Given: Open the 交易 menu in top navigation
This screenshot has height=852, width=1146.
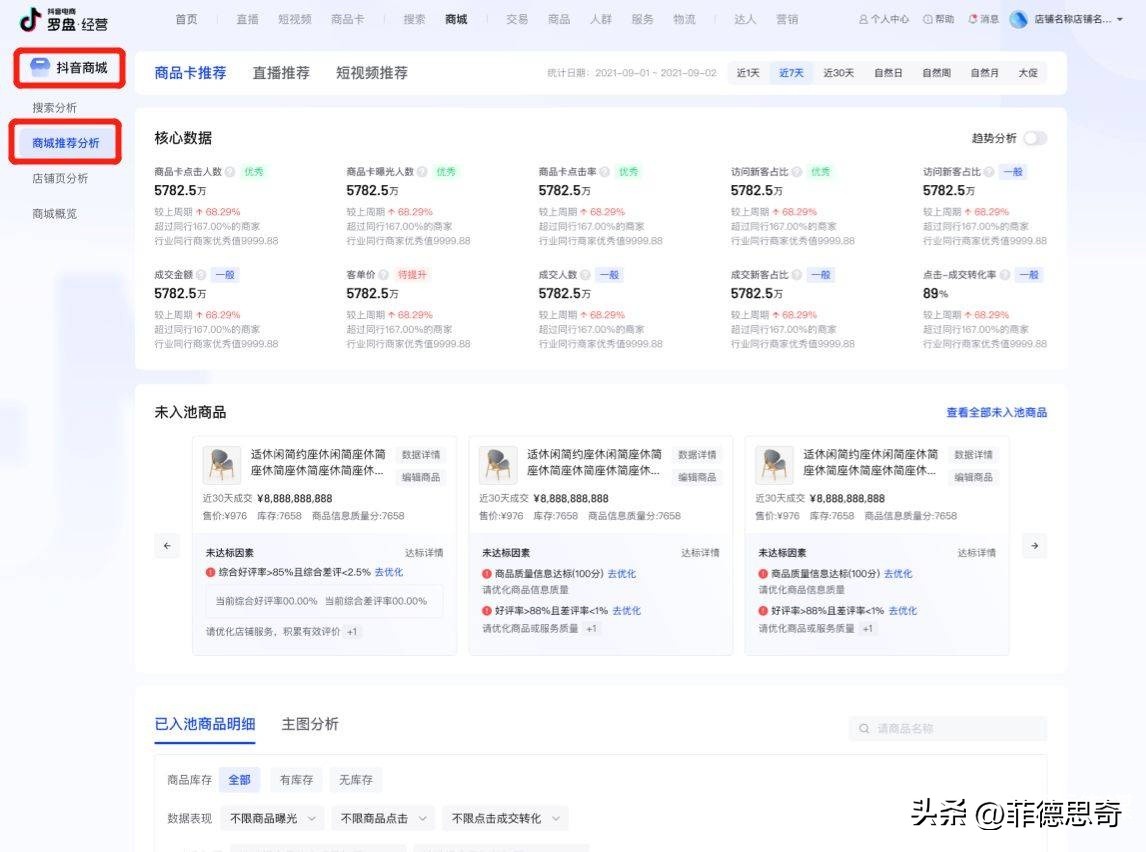Looking at the screenshot, I should [x=516, y=18].
